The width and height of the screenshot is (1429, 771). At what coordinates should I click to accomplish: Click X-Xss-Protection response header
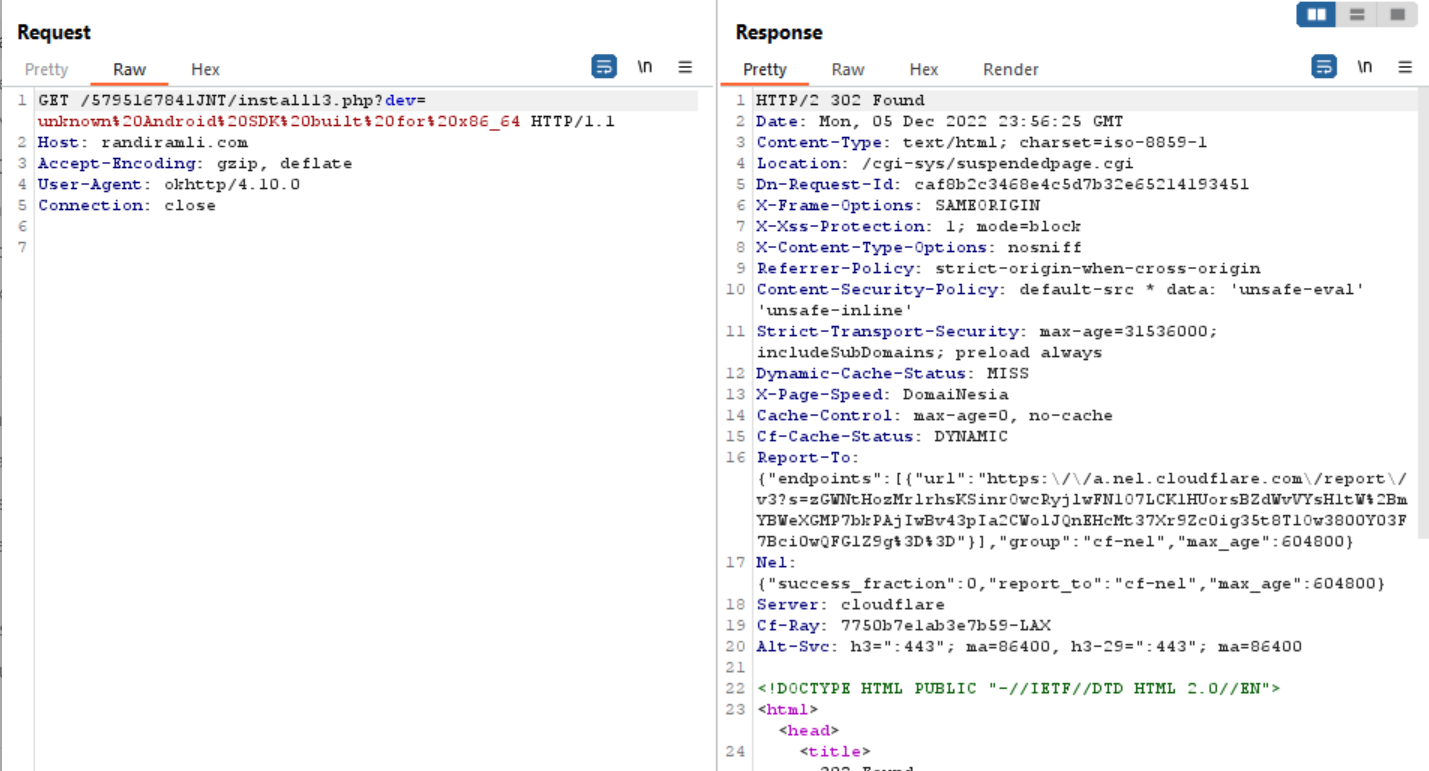click(x=919, y=226)
